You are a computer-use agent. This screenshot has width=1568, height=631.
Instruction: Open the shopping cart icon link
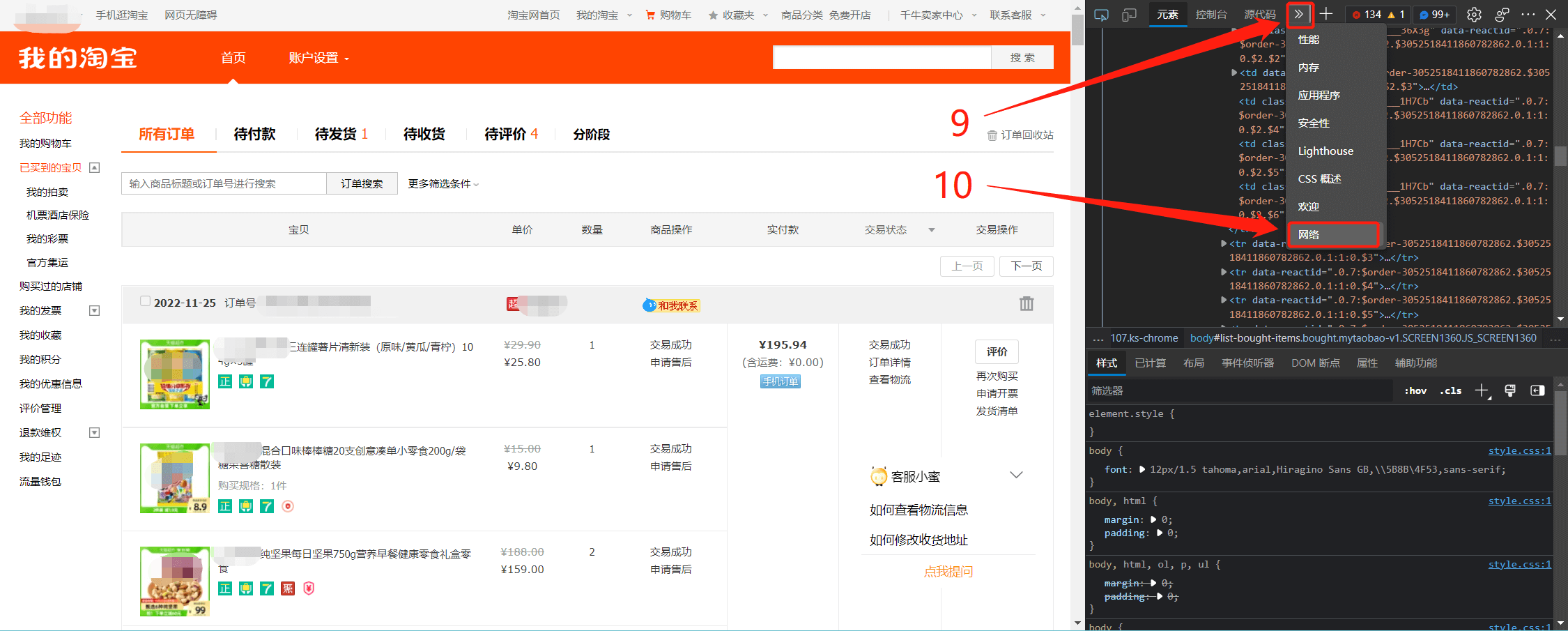click(x=650, y=15)
